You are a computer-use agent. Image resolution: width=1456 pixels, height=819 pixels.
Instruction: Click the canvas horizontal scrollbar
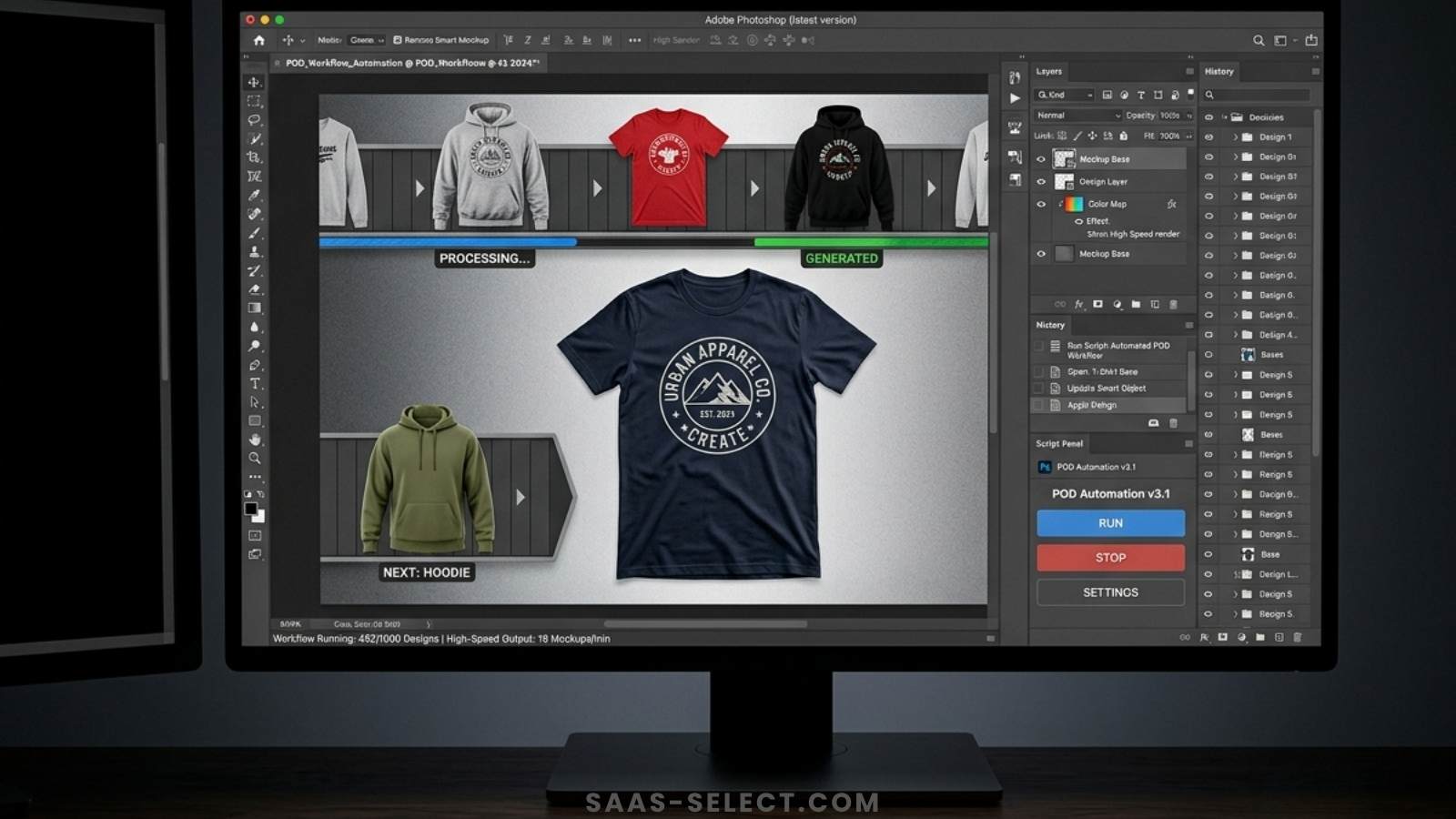click(x=705, y=624)
